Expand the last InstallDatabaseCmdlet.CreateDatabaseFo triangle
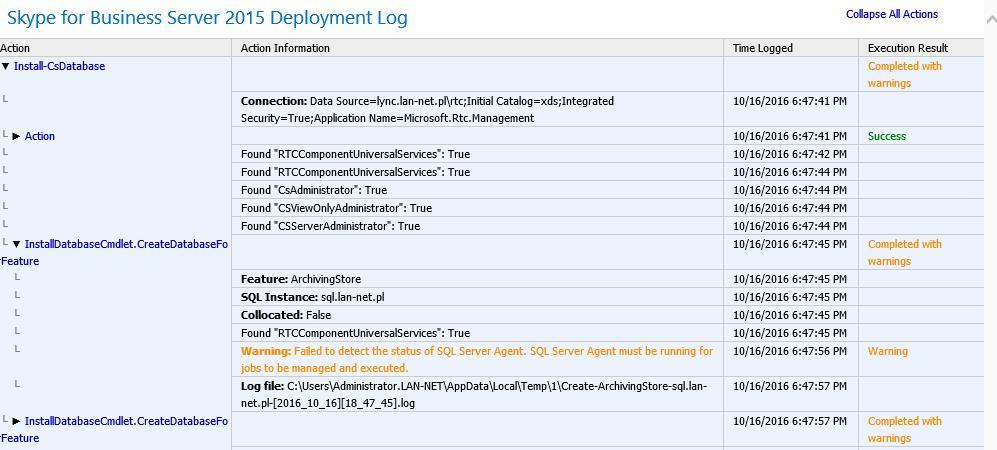The image size is (997, 450). pyautogui.click(x=17, y=421)
